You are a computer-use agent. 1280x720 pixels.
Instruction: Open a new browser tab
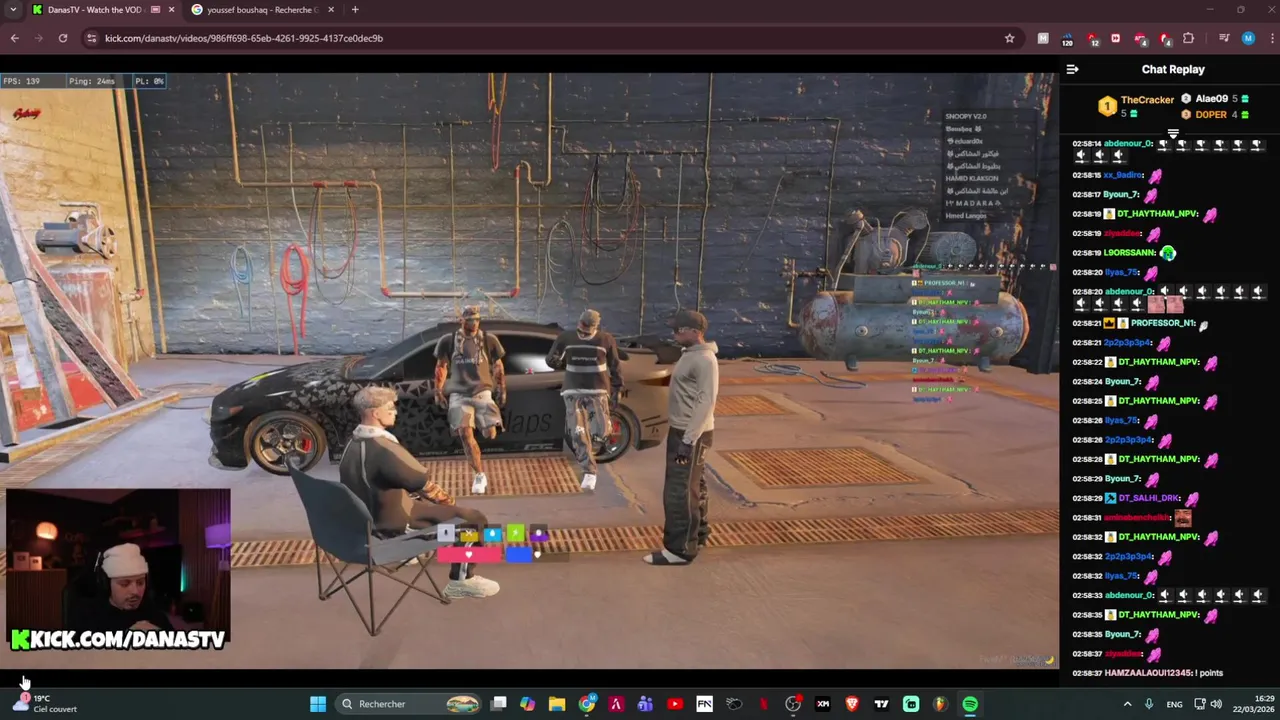coord(355,10)
